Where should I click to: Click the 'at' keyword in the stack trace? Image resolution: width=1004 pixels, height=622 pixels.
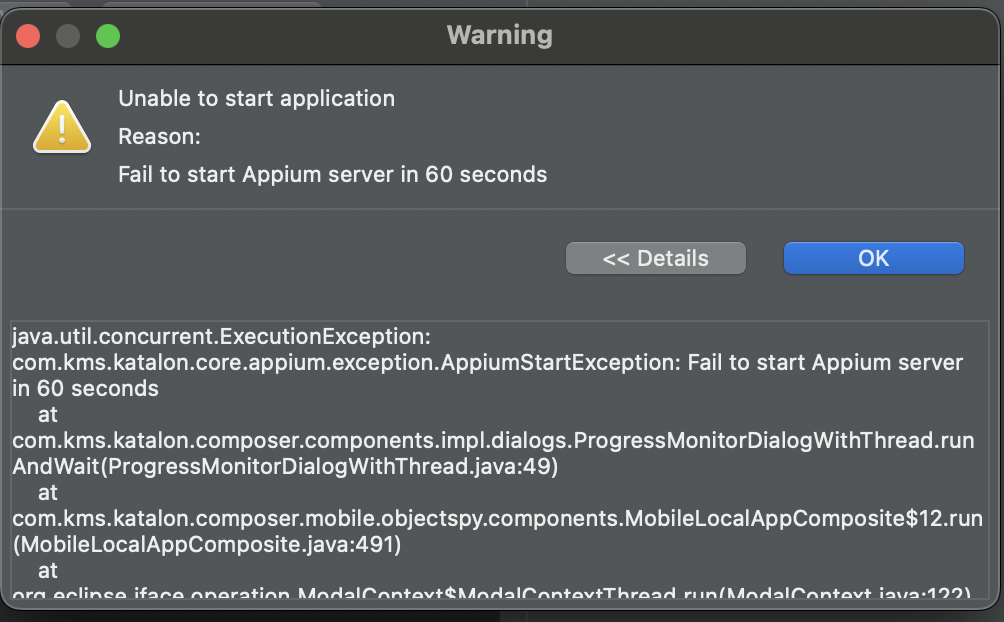tap(46, 413)
